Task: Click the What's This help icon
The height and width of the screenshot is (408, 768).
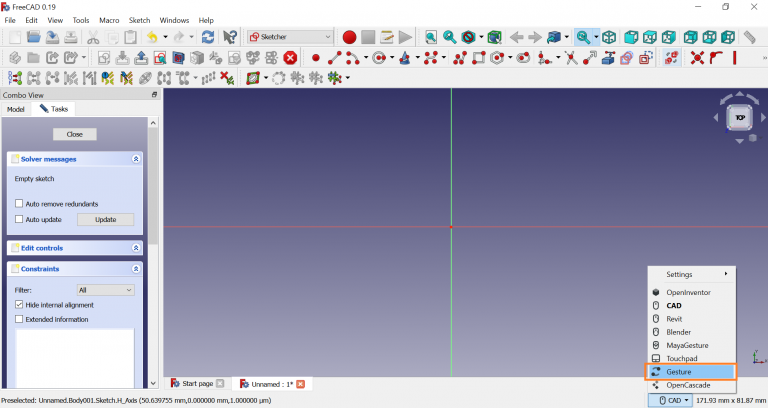Action: coord(231,37)
